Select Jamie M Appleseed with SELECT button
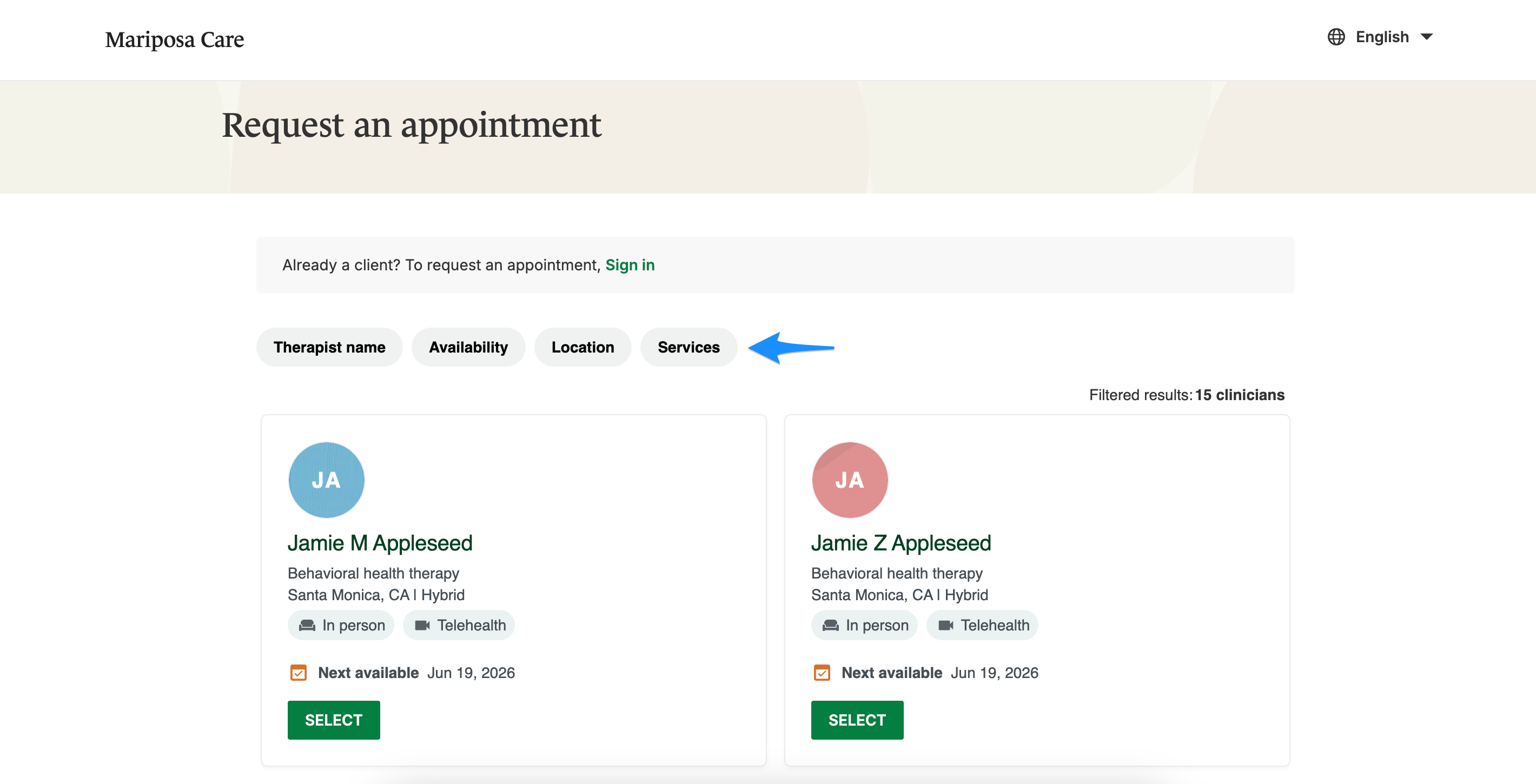The height and width of the screenshot is (784, 1536). 334,720
